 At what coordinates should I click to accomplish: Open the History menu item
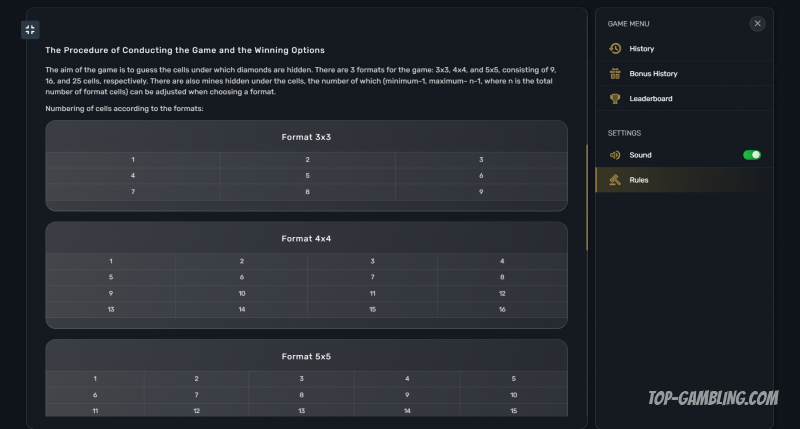(642, 49)
